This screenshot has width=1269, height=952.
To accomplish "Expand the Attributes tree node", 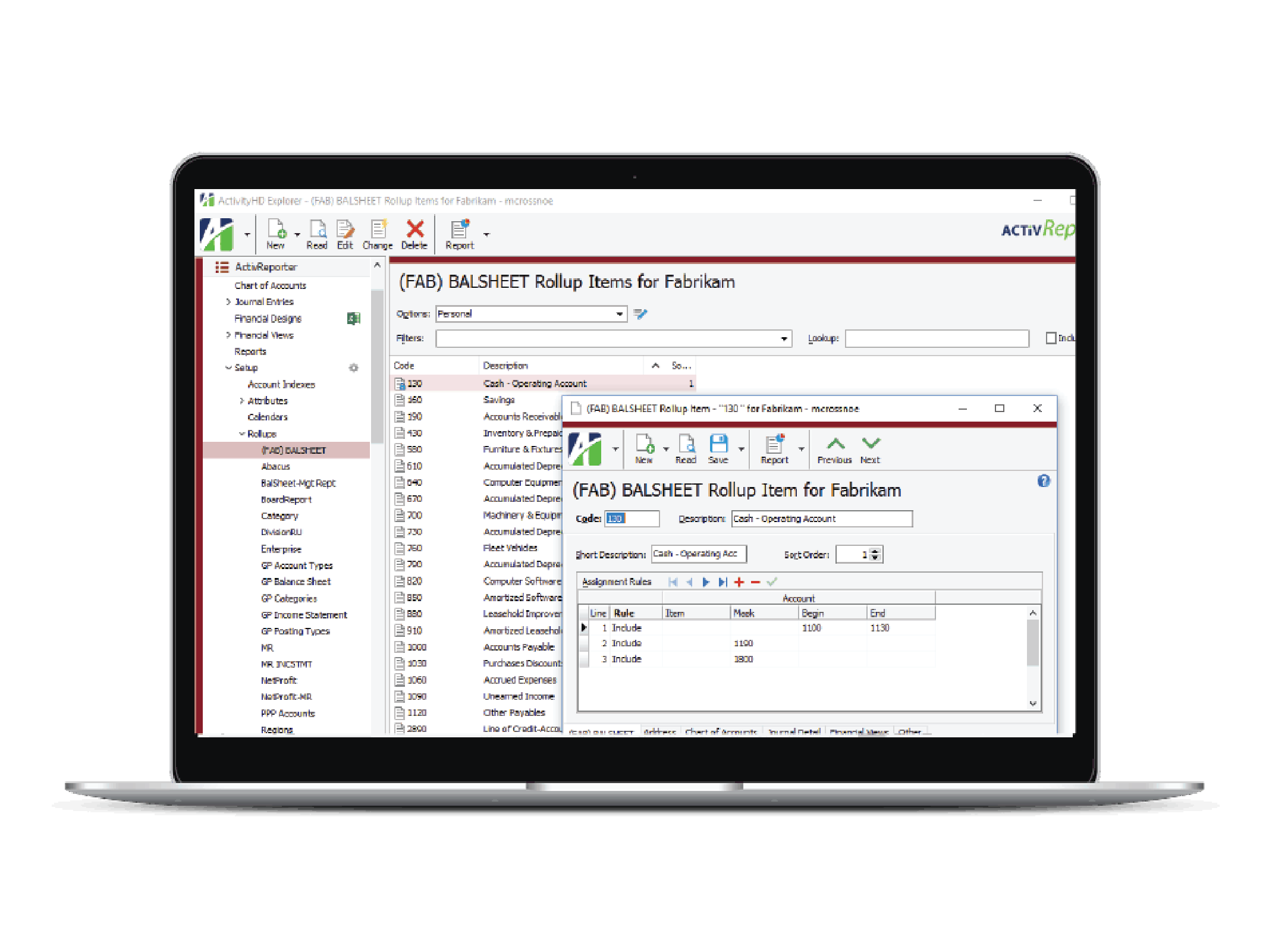I will [x=241, y=401].
